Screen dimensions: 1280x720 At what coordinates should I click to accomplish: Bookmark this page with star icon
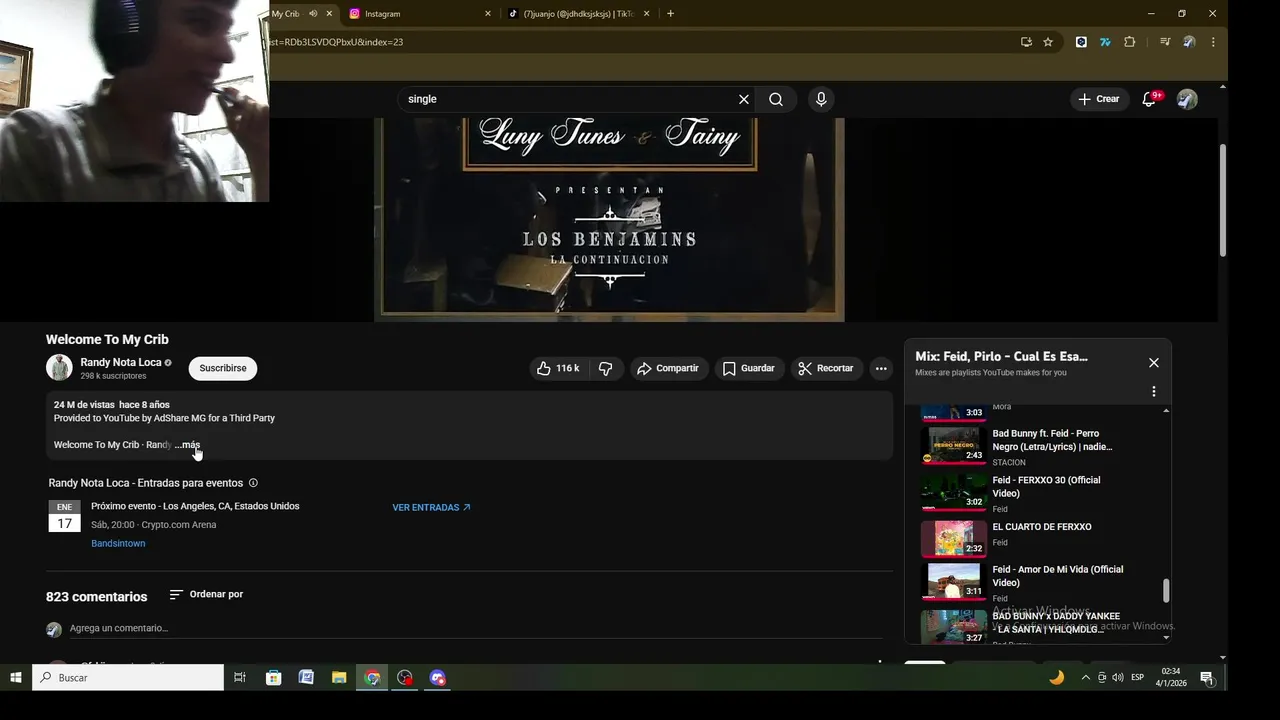1048,42
